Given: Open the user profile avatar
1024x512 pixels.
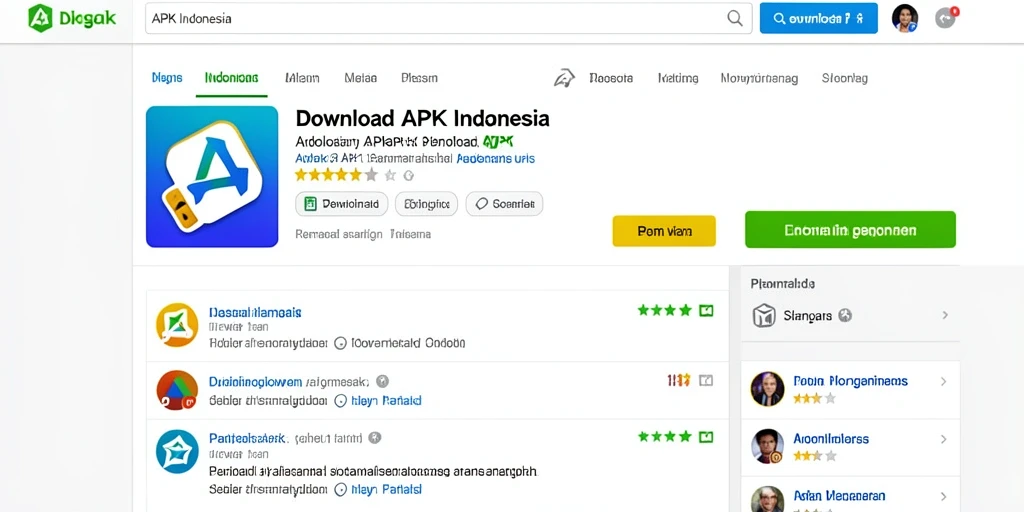Looking at the screenshot, I should pyautogui.click(x=904, y=18).
